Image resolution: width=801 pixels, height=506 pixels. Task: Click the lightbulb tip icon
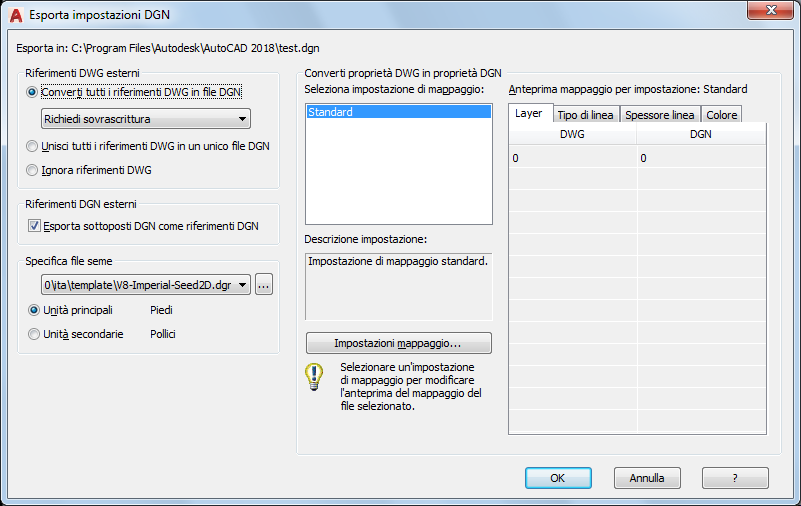click(x=315, y=377)
